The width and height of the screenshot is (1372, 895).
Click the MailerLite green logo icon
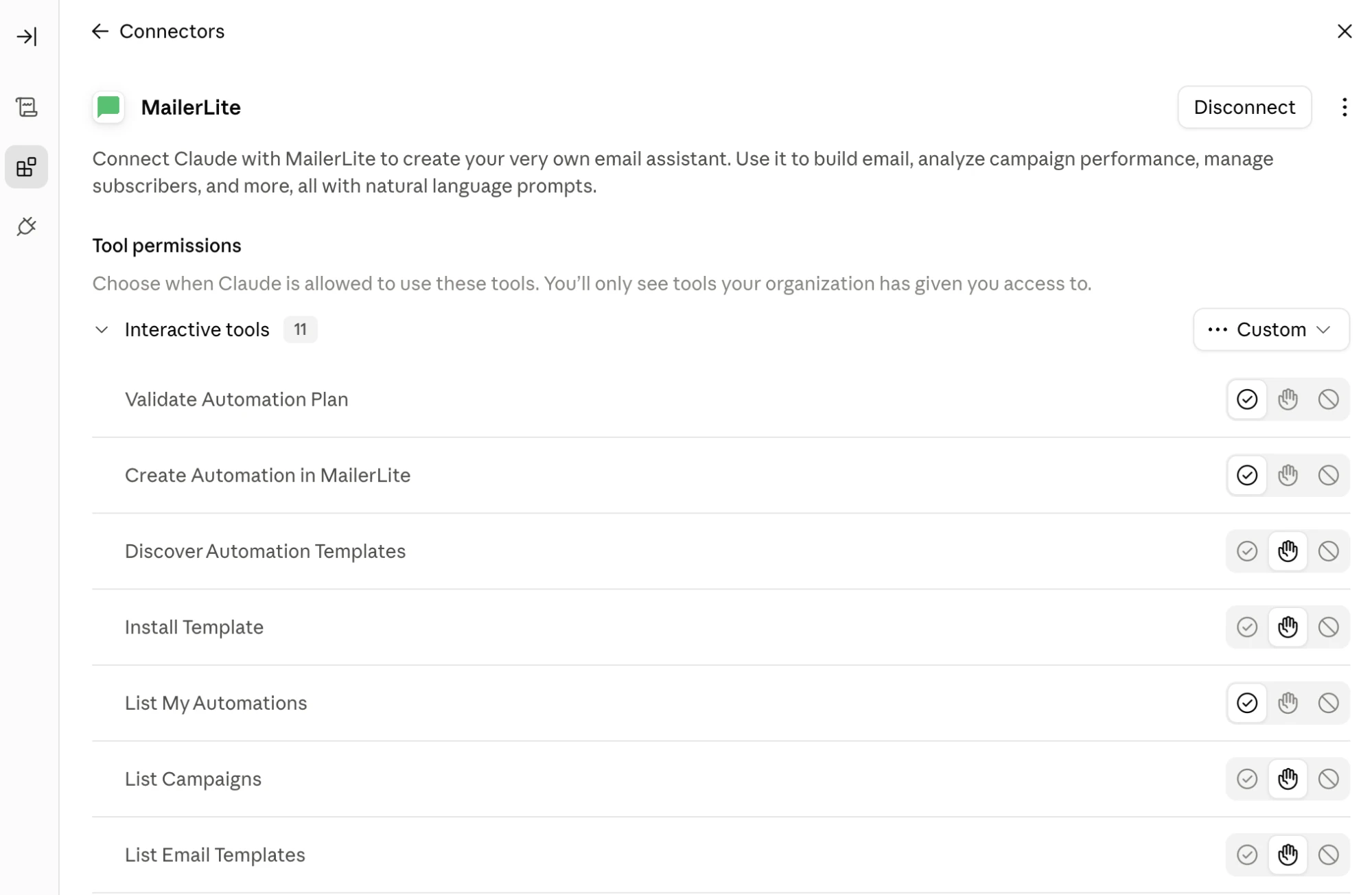108,107
